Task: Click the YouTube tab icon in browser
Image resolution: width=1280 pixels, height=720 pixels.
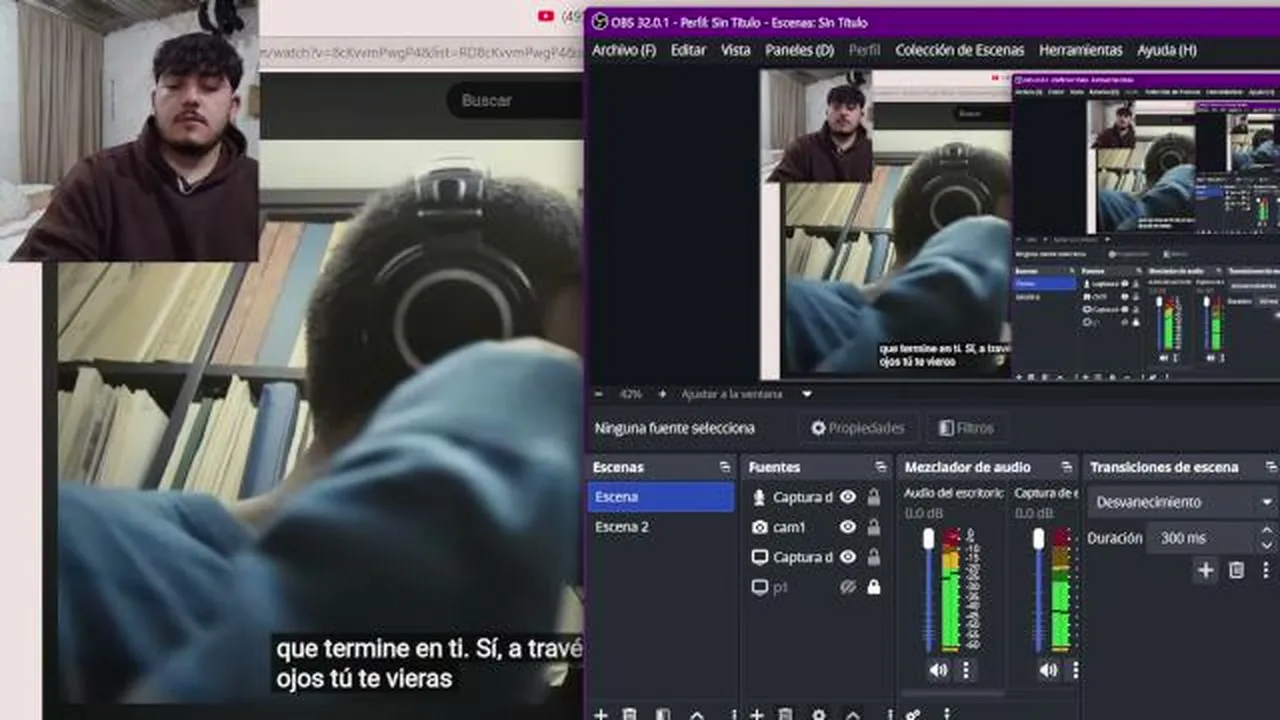Action: tap(546, 15)
